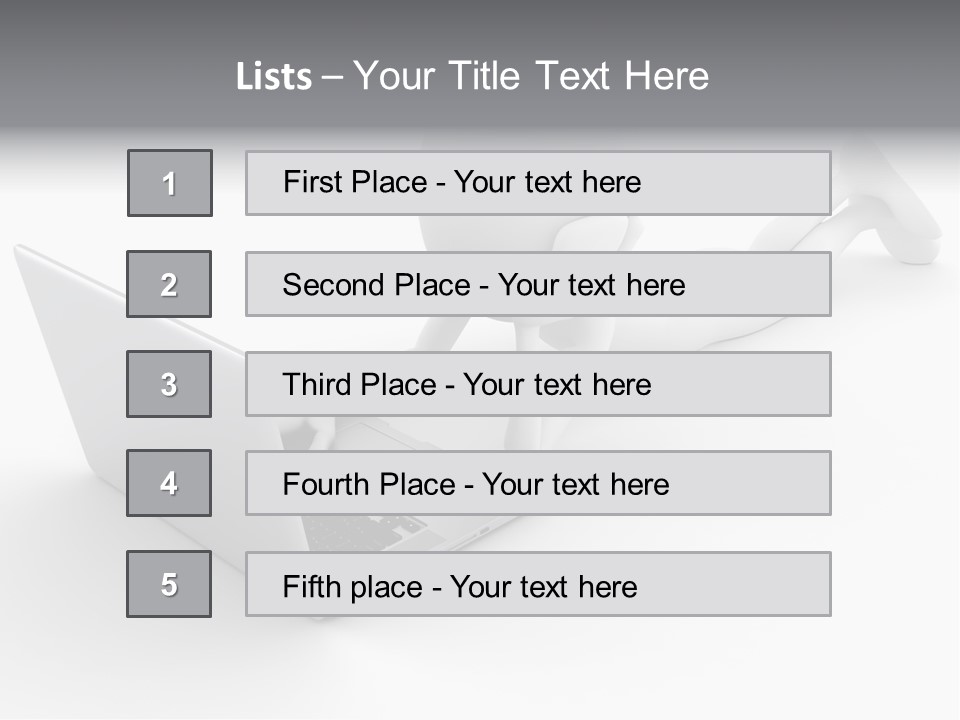This screenshot has width=960, height=720.
Task: Click the blank right end of the Fifth place bar
Action: pos(760,585)
